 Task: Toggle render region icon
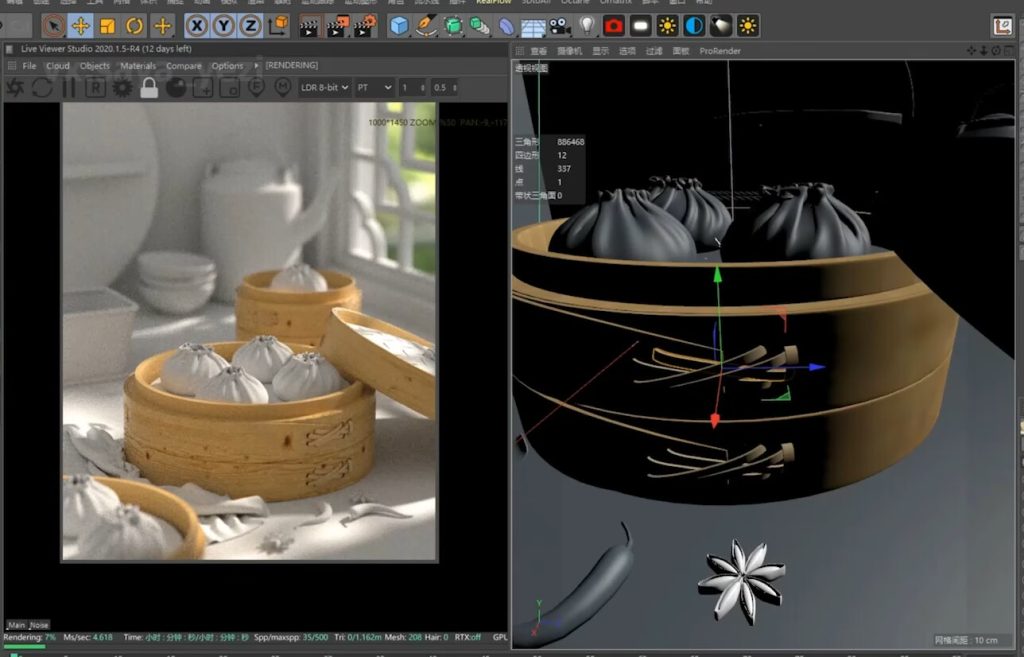pyautogui.click(x=202, y=87)
